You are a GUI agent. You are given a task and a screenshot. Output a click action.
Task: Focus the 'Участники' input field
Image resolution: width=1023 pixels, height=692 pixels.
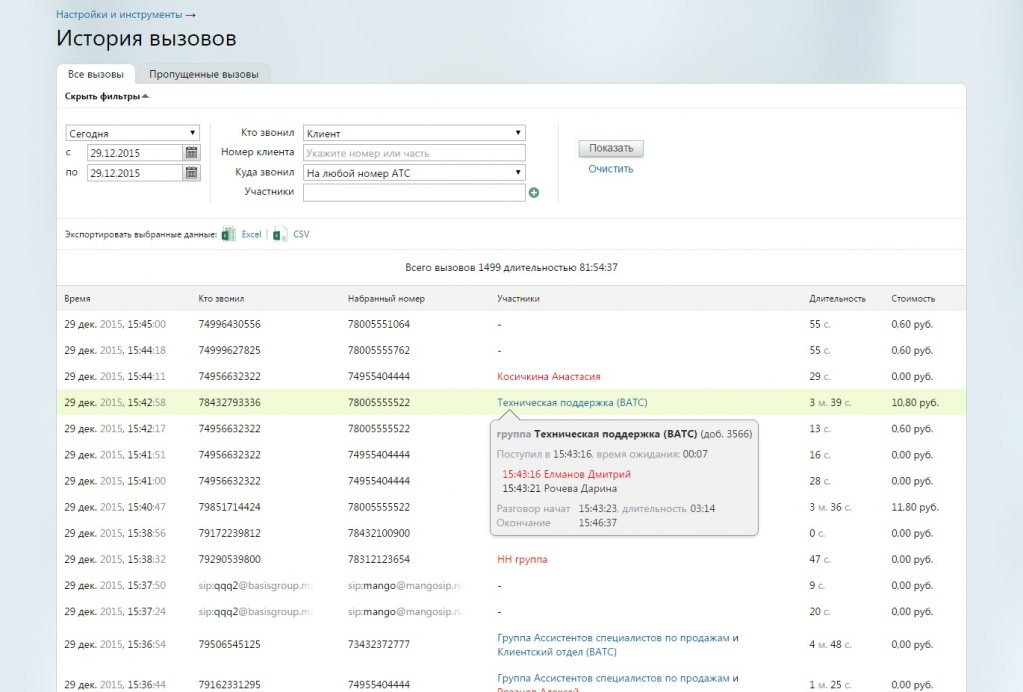coord(414,193)
